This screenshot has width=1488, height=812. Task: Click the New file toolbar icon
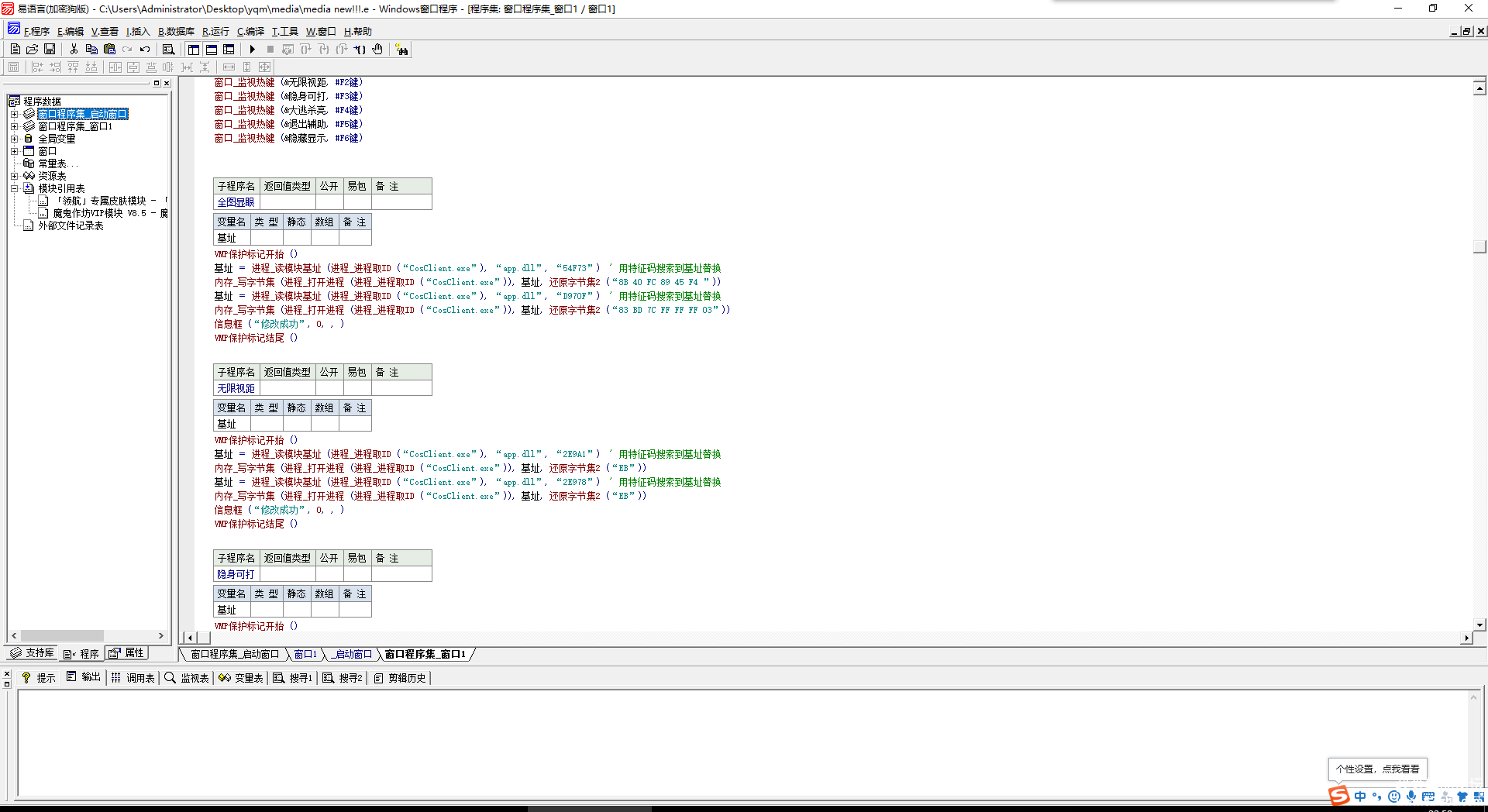[x=15, y=49]
